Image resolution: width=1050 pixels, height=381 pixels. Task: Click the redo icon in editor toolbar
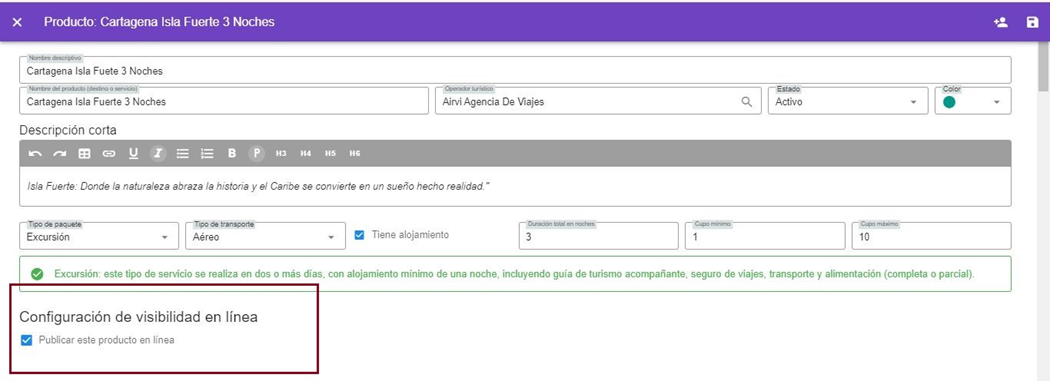point(60,153)
